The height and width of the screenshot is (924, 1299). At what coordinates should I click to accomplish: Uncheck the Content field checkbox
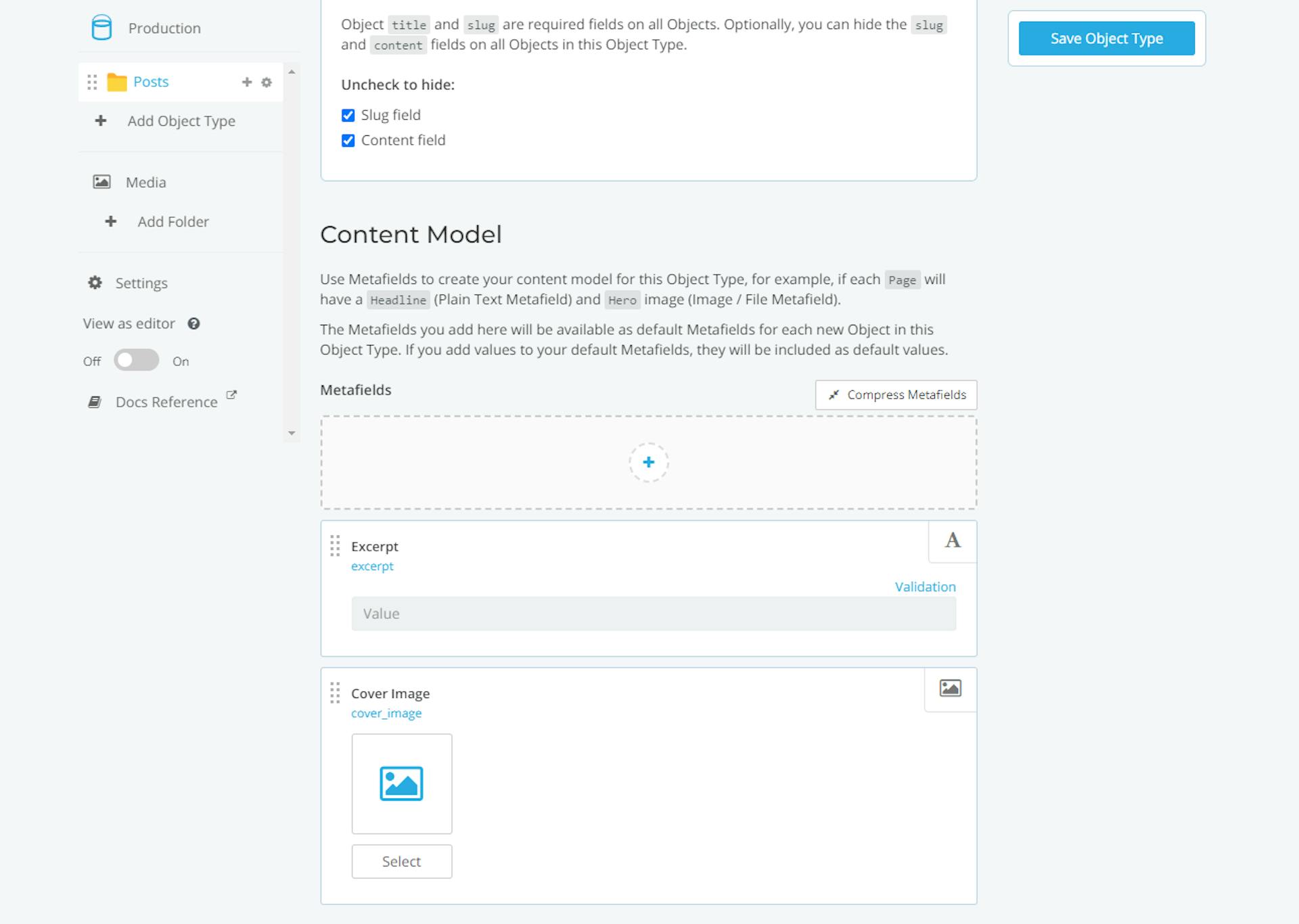348,141
